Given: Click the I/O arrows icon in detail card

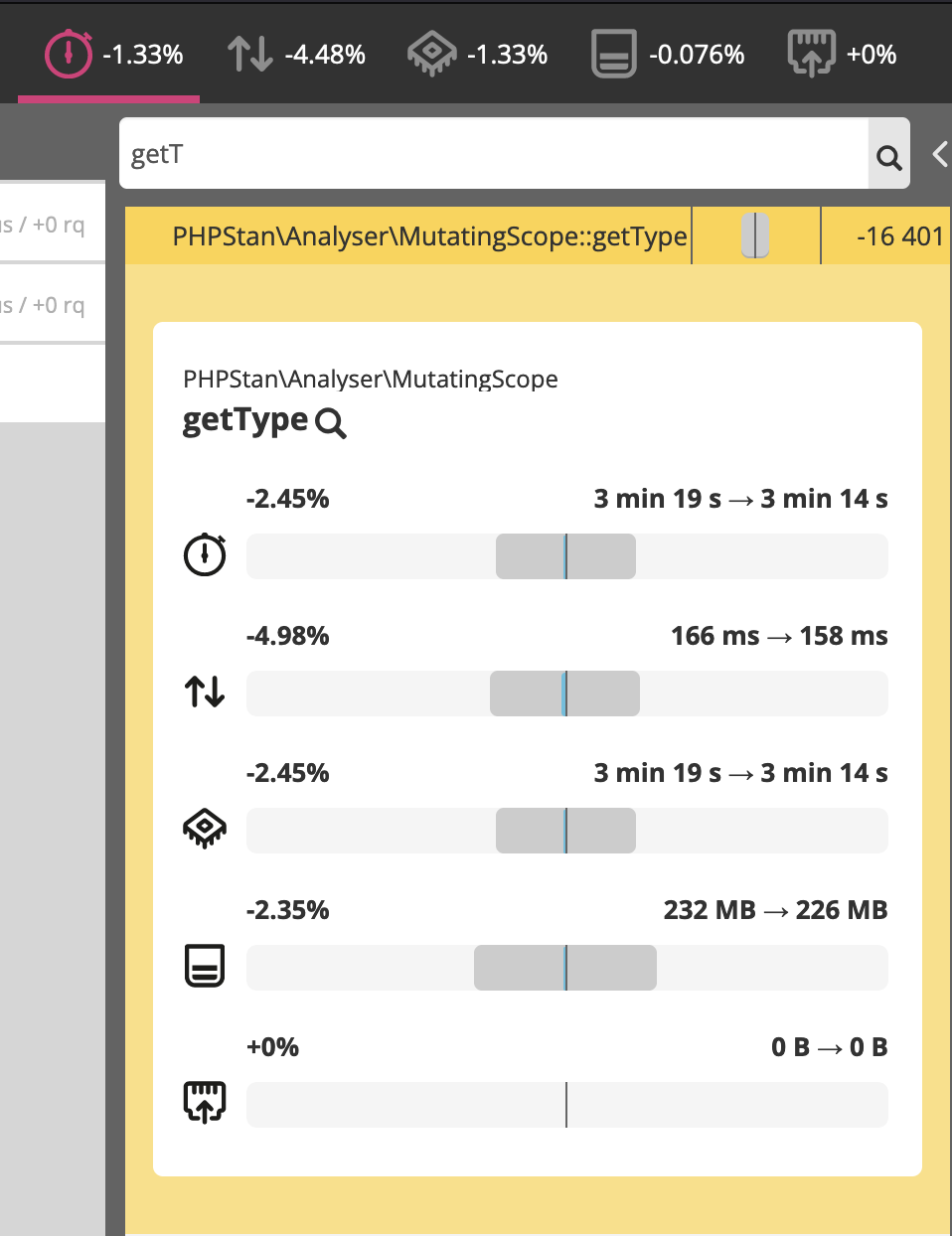Looking at the screenshot, I should coord(205,692).
